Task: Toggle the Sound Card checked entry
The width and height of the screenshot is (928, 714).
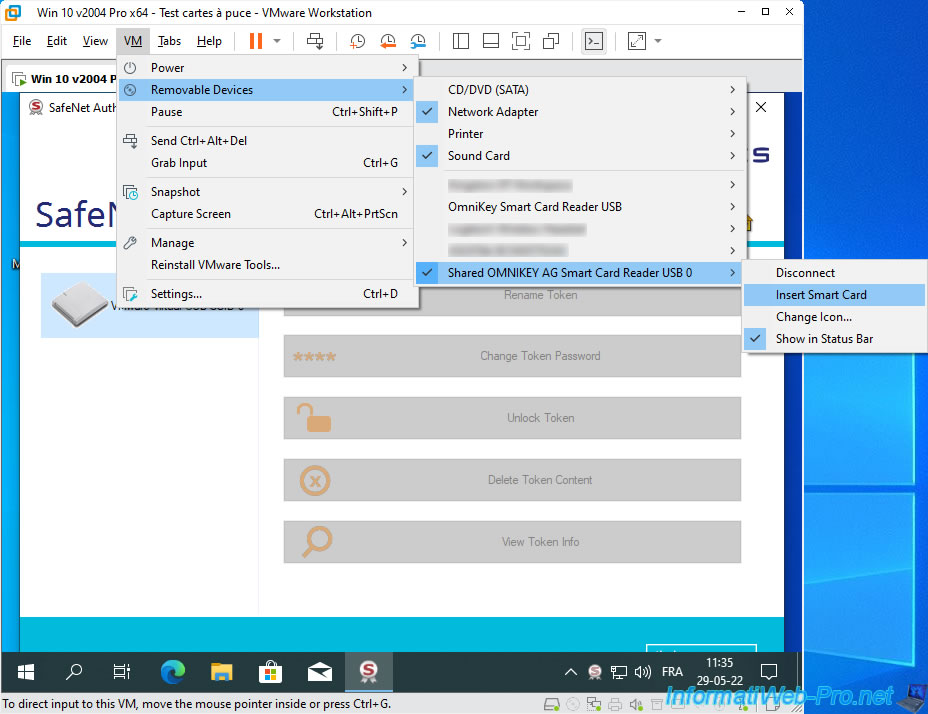Action: [578, 156]
